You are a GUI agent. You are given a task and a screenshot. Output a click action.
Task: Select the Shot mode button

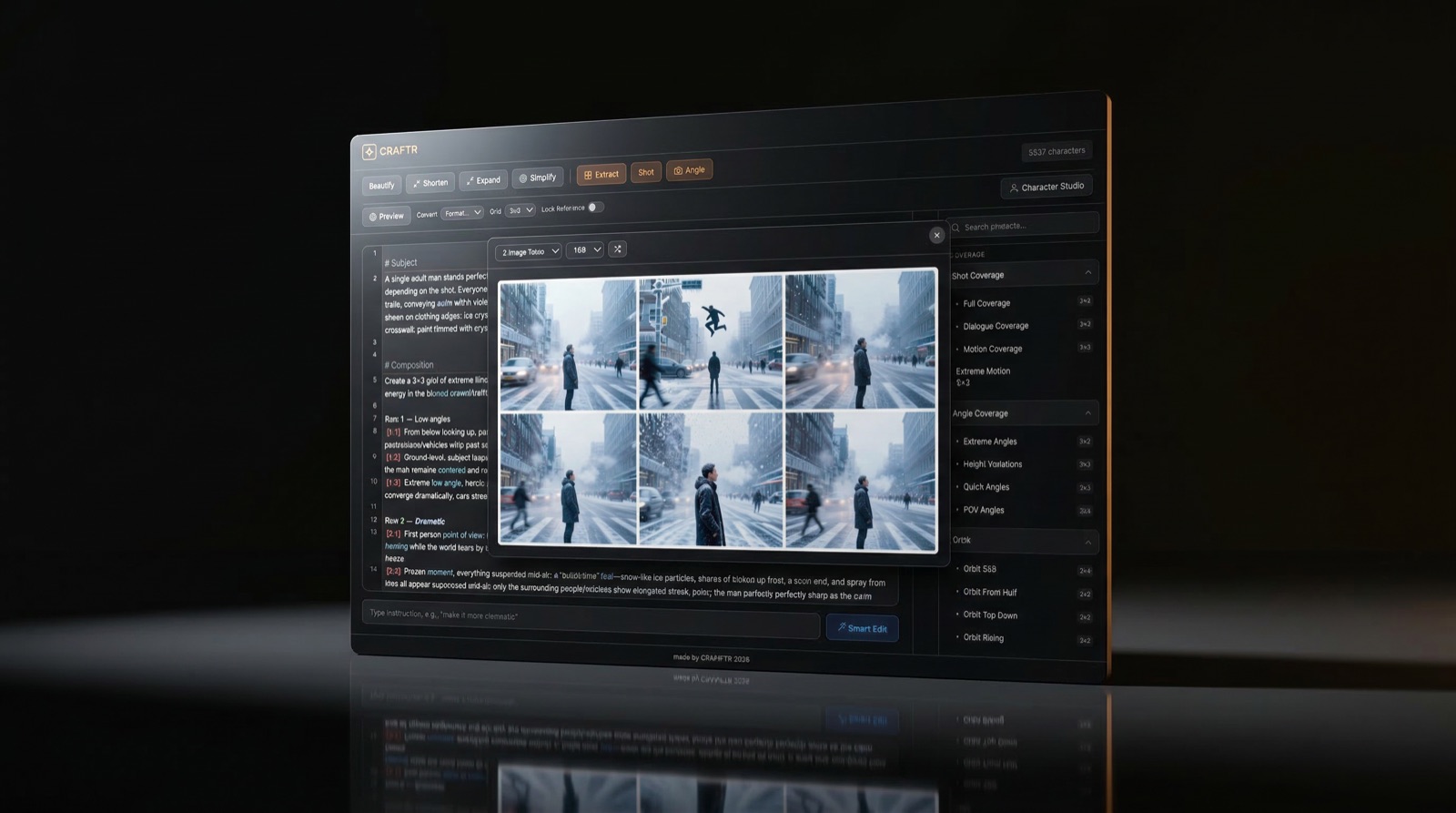tap(646, 172)
